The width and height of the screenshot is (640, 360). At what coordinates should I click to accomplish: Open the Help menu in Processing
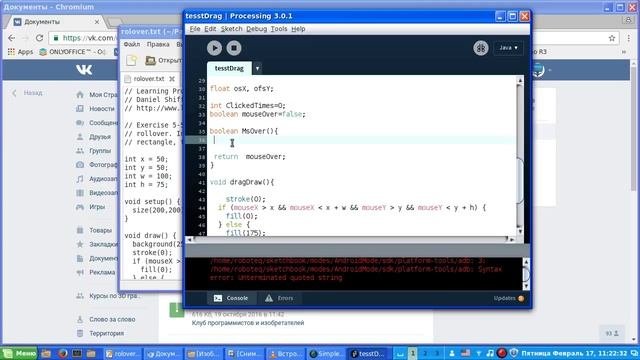tap(298, 29)
